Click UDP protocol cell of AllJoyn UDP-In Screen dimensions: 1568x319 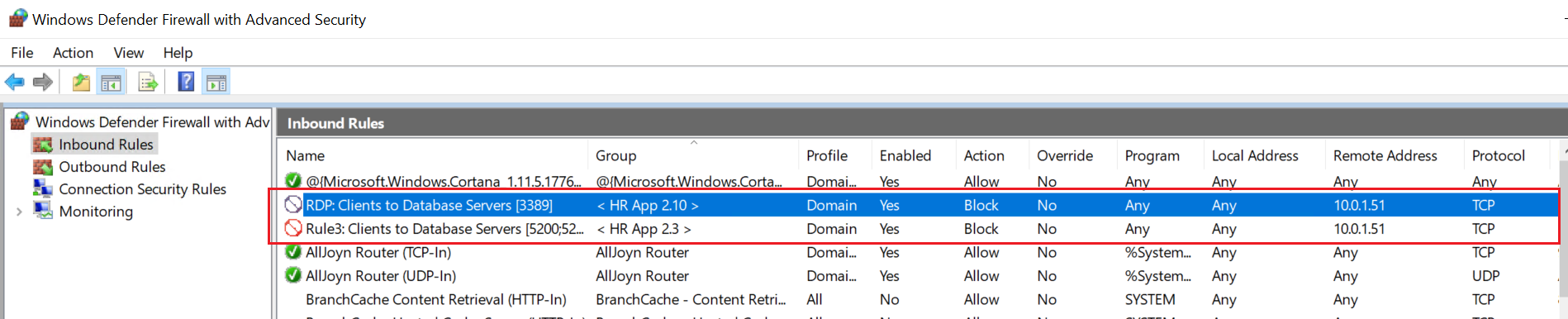click(1486, 276)
